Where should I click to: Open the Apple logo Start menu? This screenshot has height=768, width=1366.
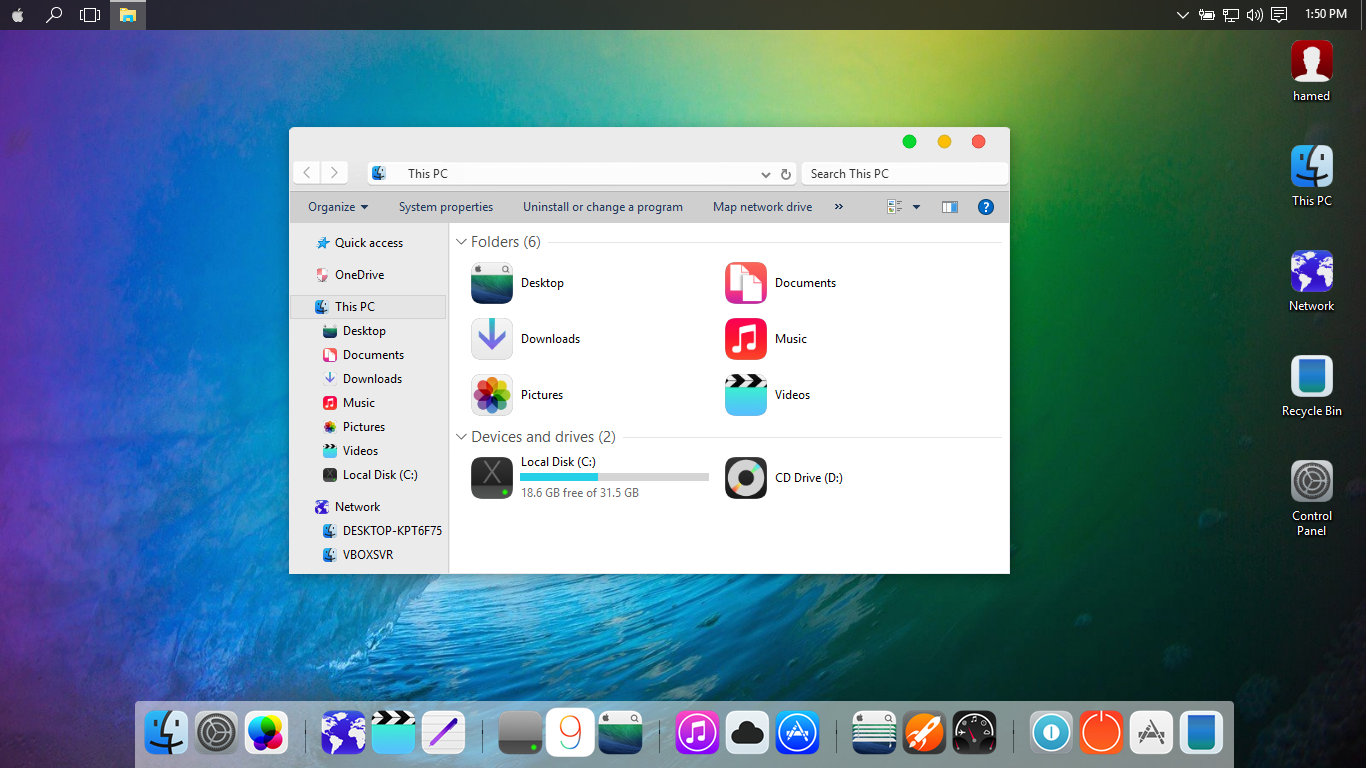18,15
